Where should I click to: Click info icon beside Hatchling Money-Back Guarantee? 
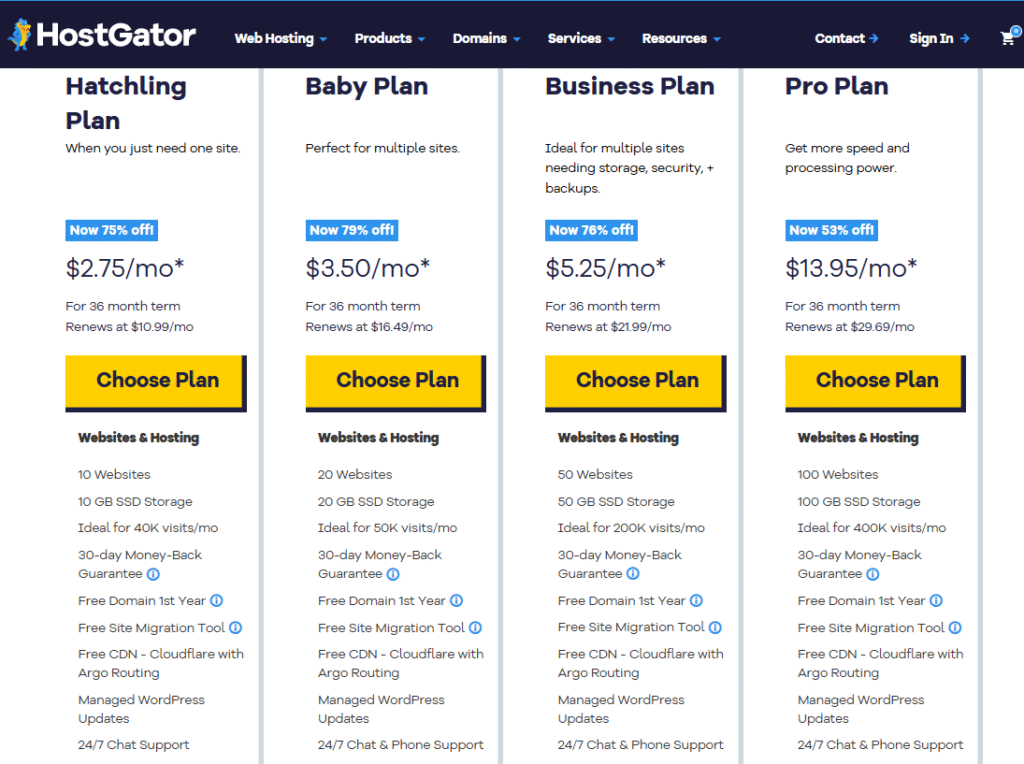pos(153,574)
